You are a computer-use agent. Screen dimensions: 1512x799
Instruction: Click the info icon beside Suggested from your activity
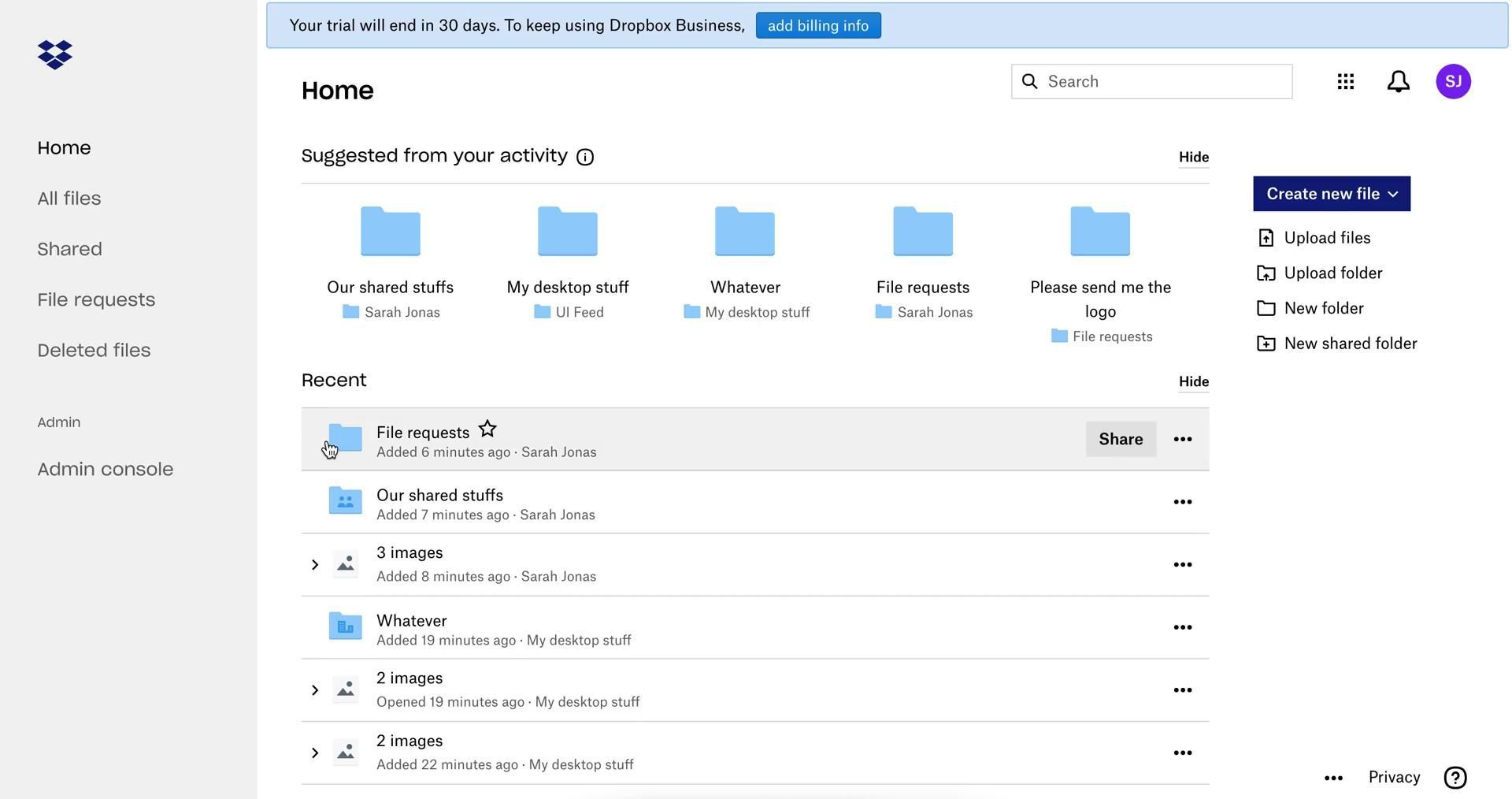(x=585, y=157)
